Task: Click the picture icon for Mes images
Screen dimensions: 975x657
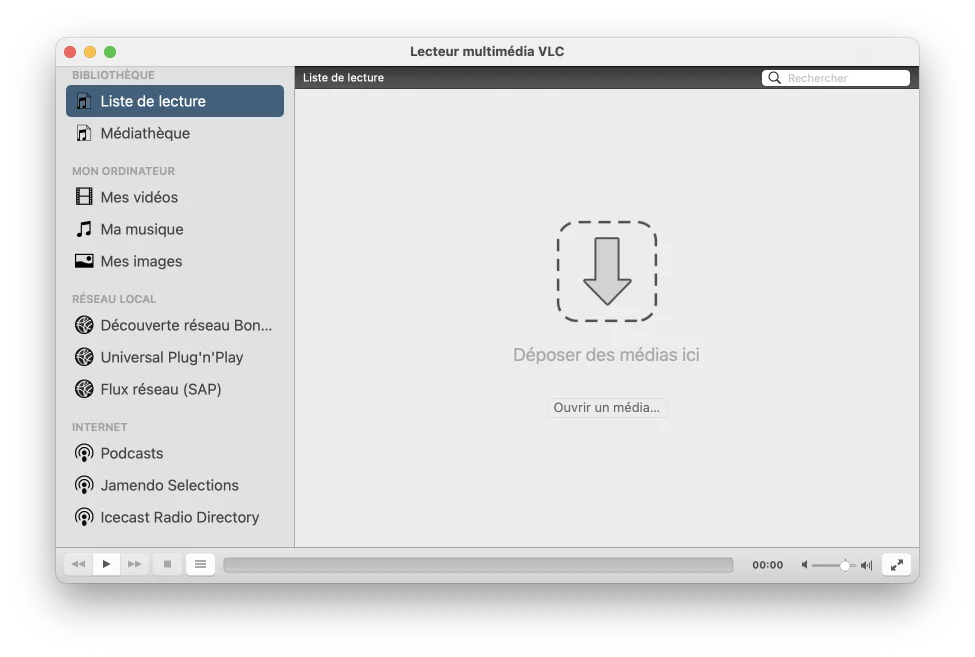Action: (84, 261)
